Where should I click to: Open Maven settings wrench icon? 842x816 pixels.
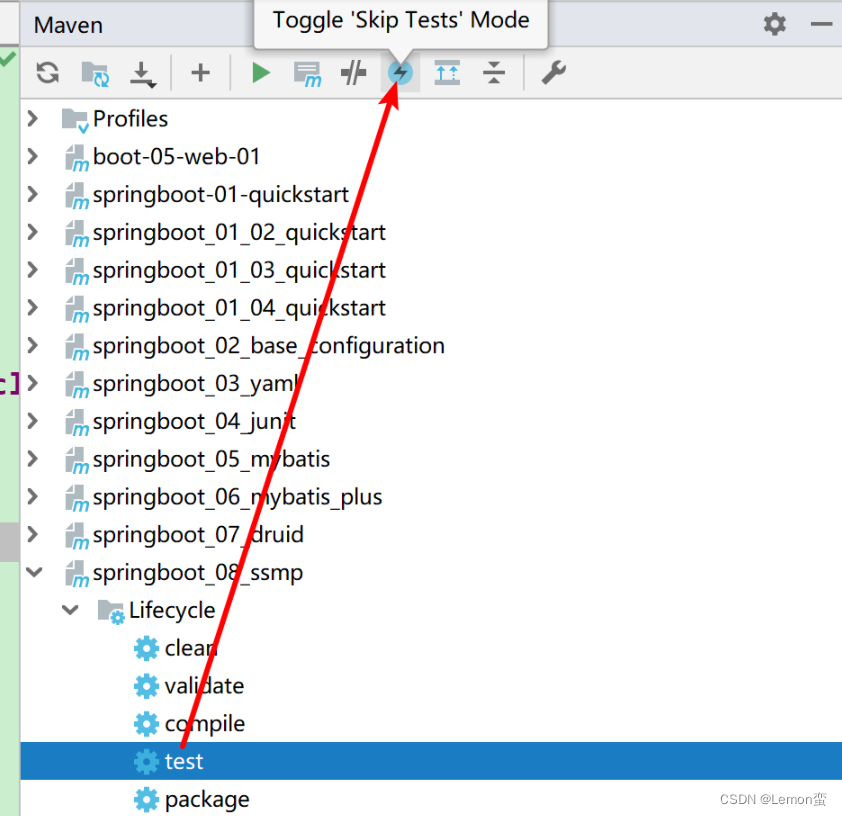point(553,72)
